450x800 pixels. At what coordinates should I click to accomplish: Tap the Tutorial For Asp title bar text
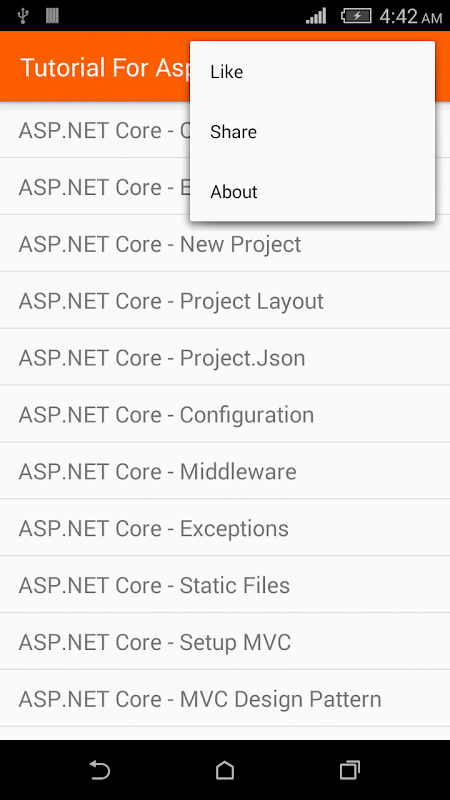(105, 67)
